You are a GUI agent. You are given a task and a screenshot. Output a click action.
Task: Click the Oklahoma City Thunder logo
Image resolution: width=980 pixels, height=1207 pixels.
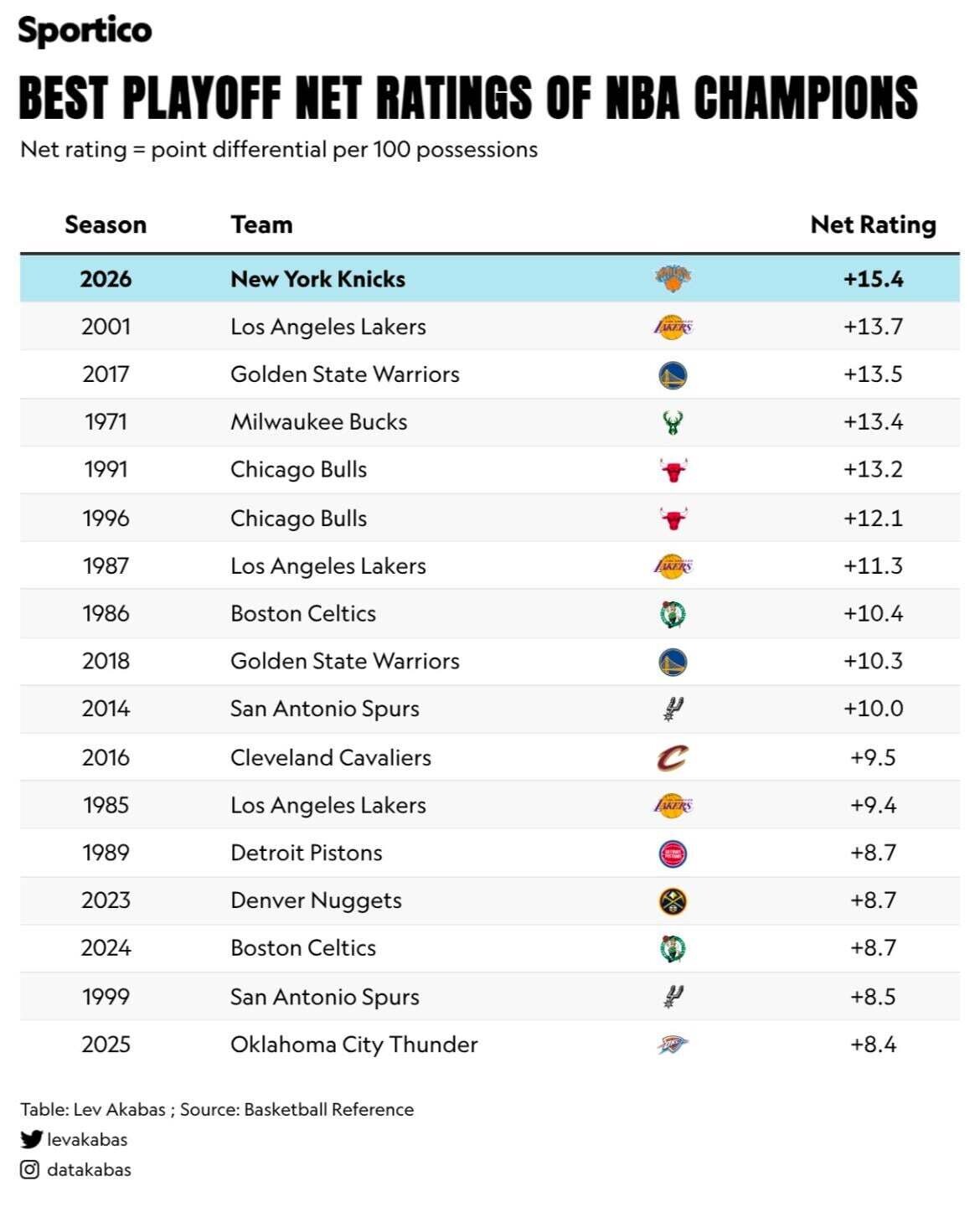click(x=673, y=1045)
